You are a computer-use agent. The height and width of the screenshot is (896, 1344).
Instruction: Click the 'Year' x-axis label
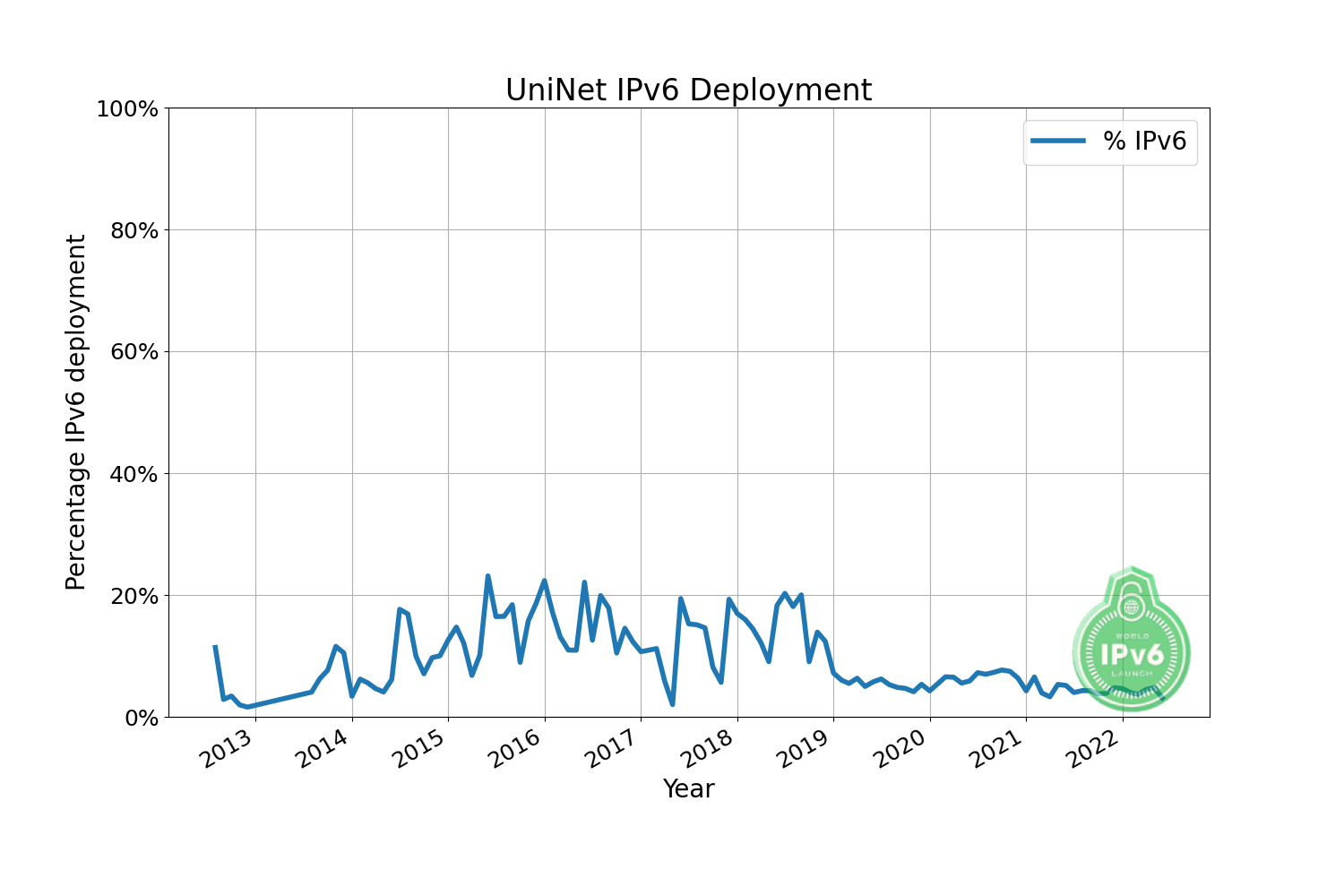pyautogui.click(x=688, y=788)
